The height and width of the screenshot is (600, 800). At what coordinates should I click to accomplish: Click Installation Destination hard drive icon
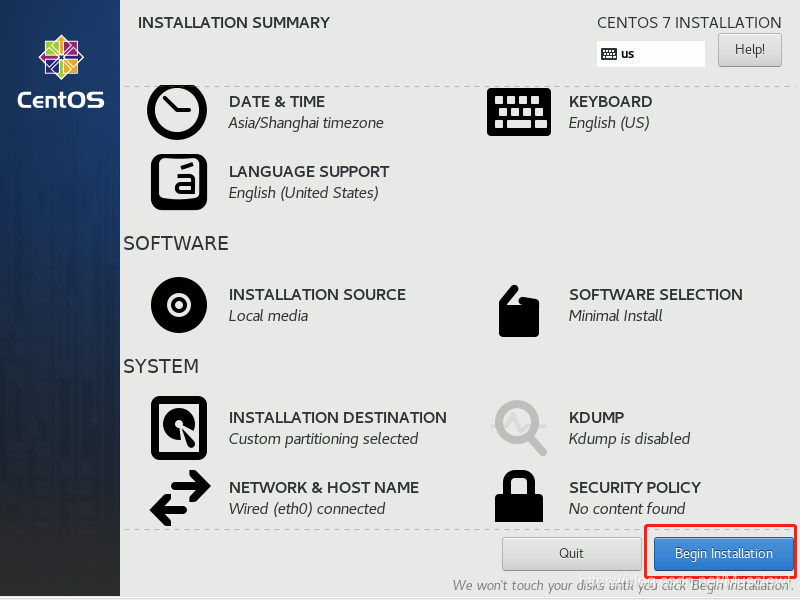179,428
